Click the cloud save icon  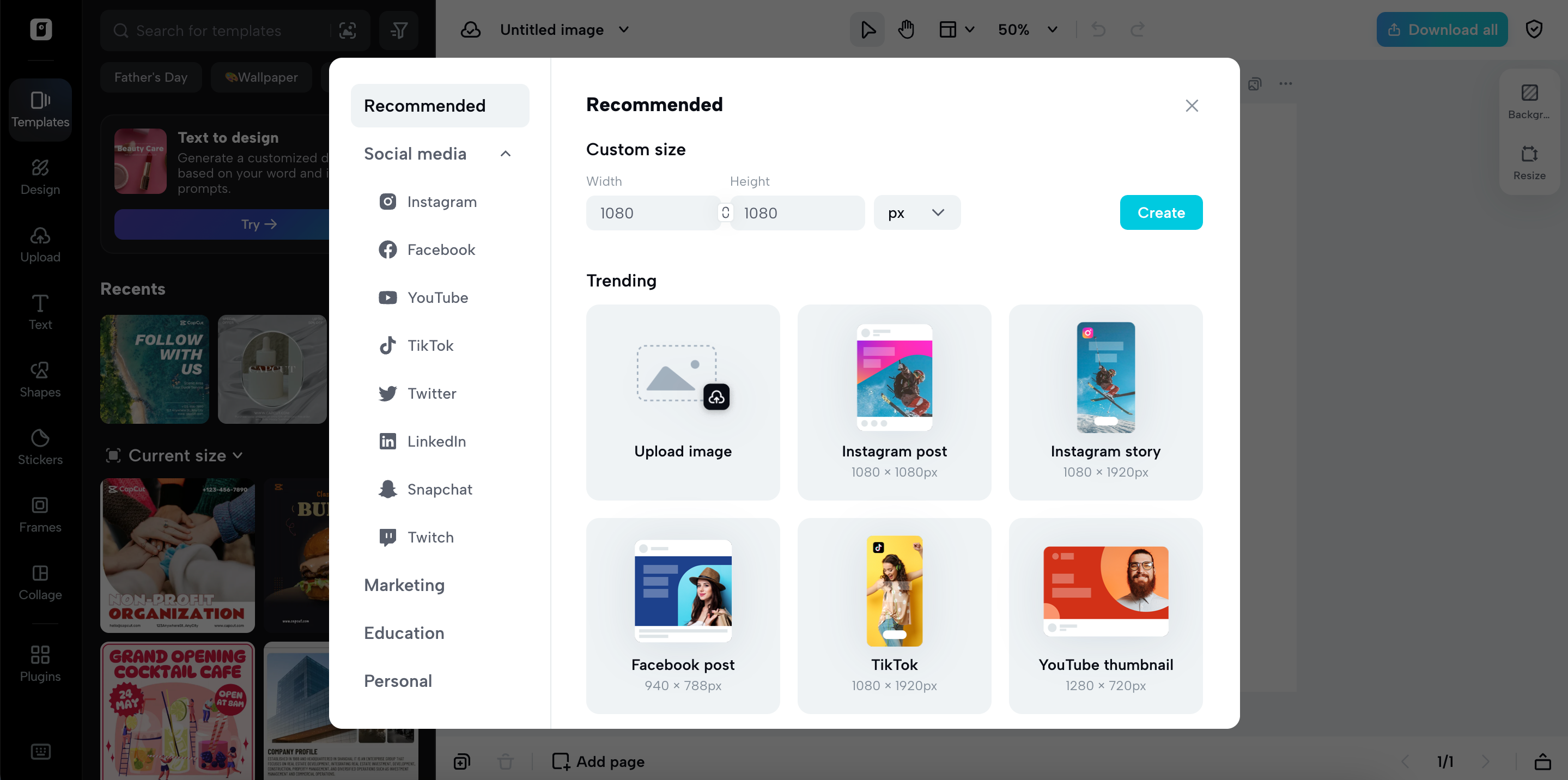471,29
